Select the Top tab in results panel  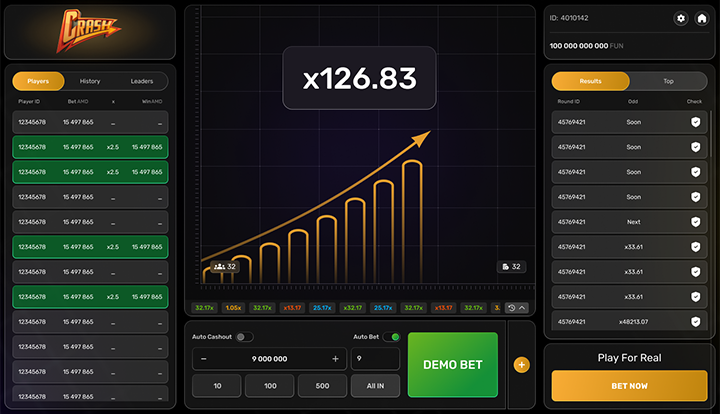668,81
